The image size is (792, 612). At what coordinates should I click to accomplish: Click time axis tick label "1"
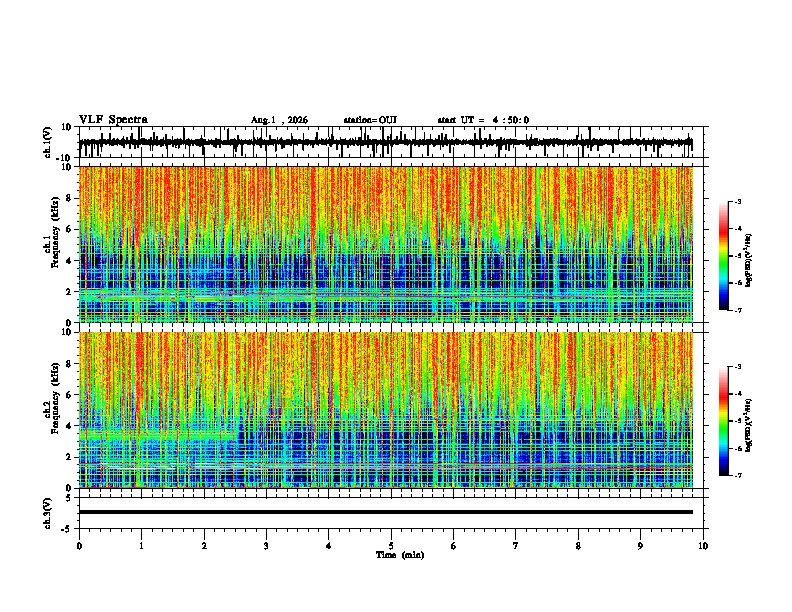click(141, 546)
